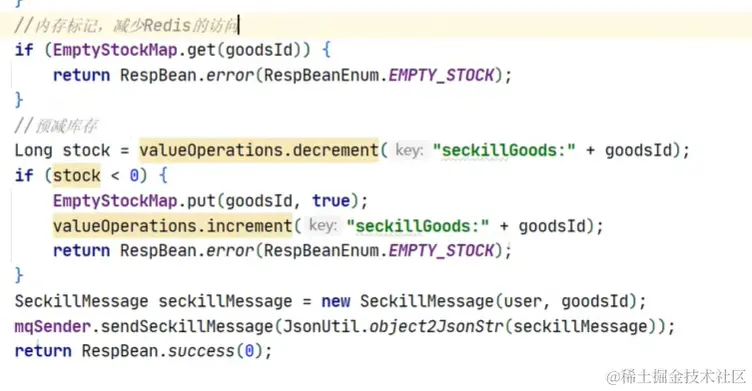Click the sendSeckillMessage method name
Image resolution: width=752 pixels, height=391 pixels.
click(187, 327)
